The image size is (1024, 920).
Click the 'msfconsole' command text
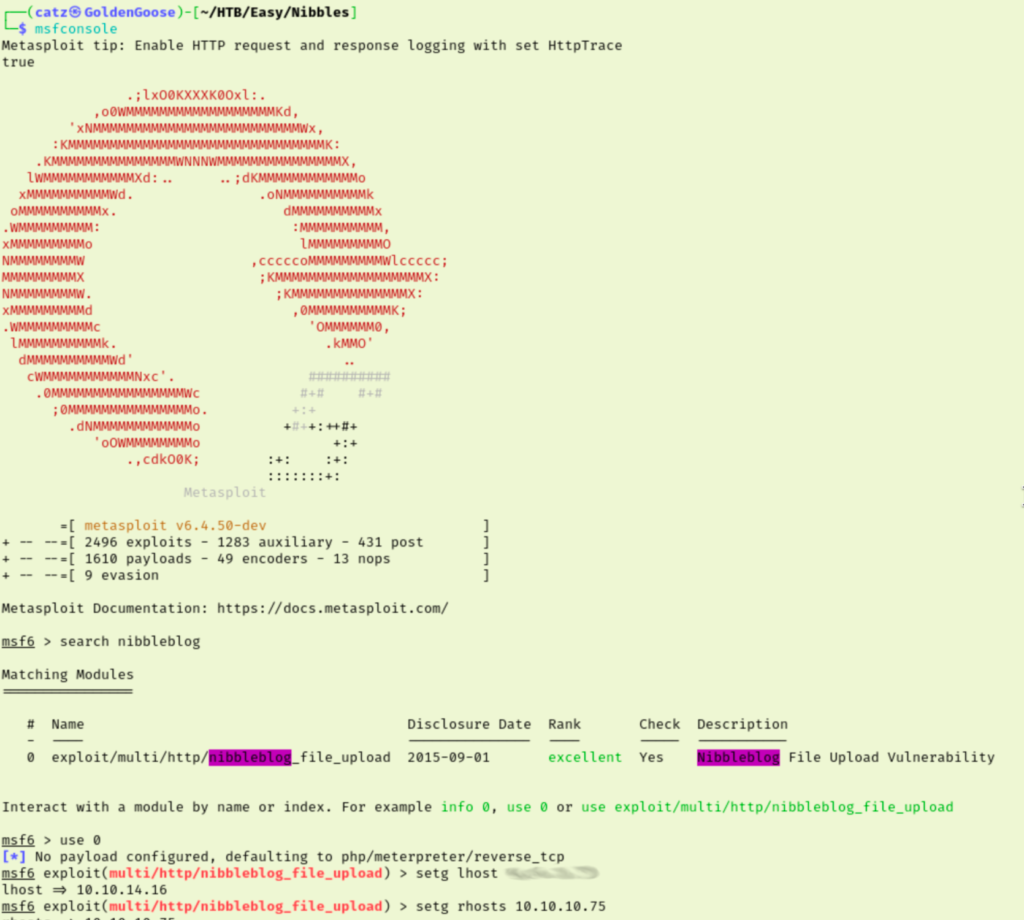[76, 29]
